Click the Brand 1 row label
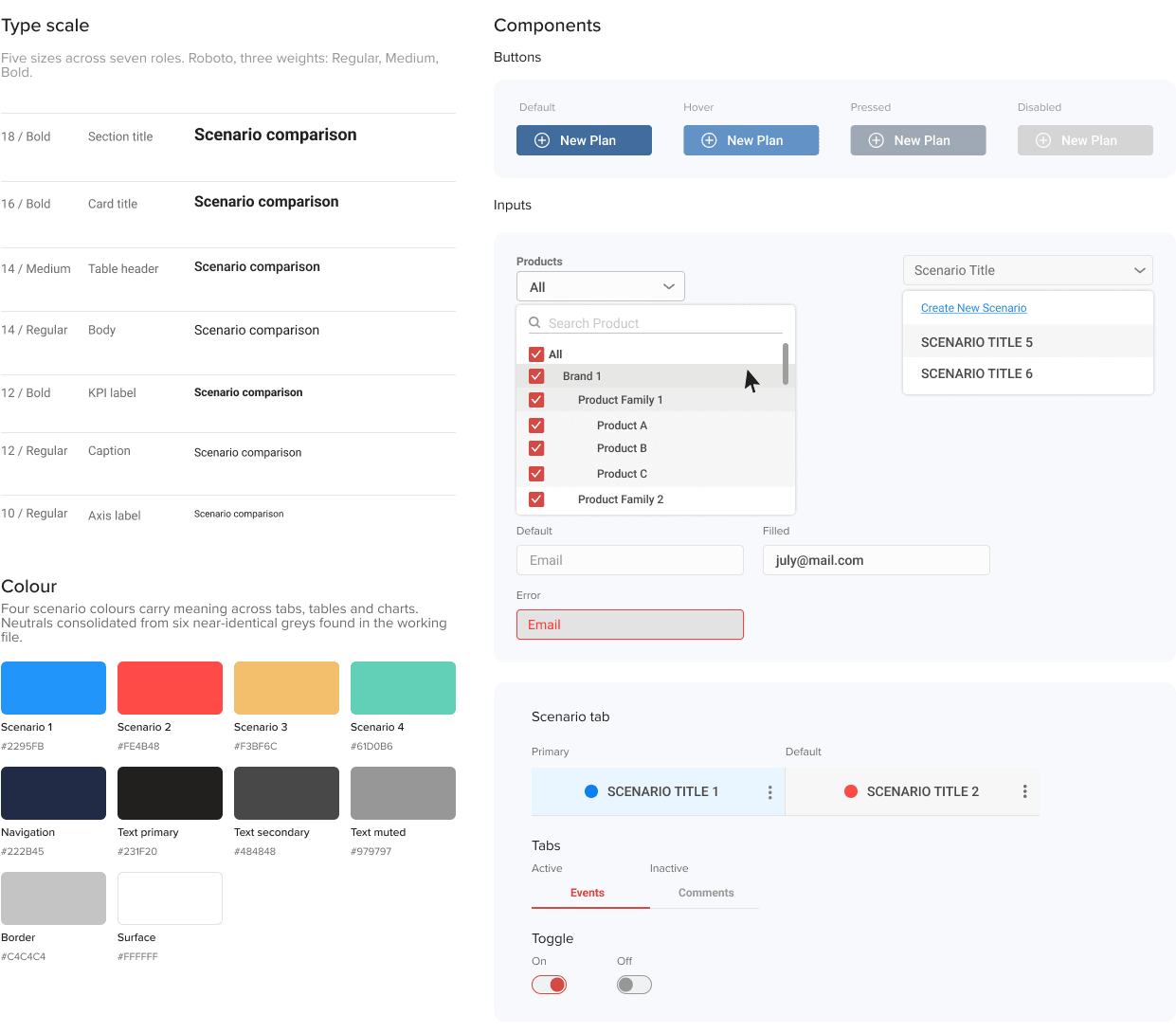 coord(582,376)
